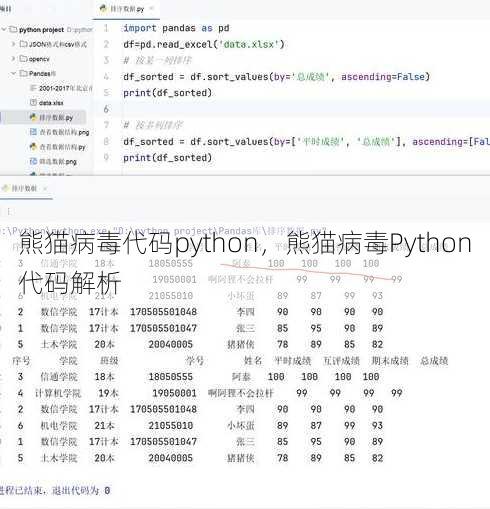
Task: Click gutter line number 1
Action: (106, 28)
